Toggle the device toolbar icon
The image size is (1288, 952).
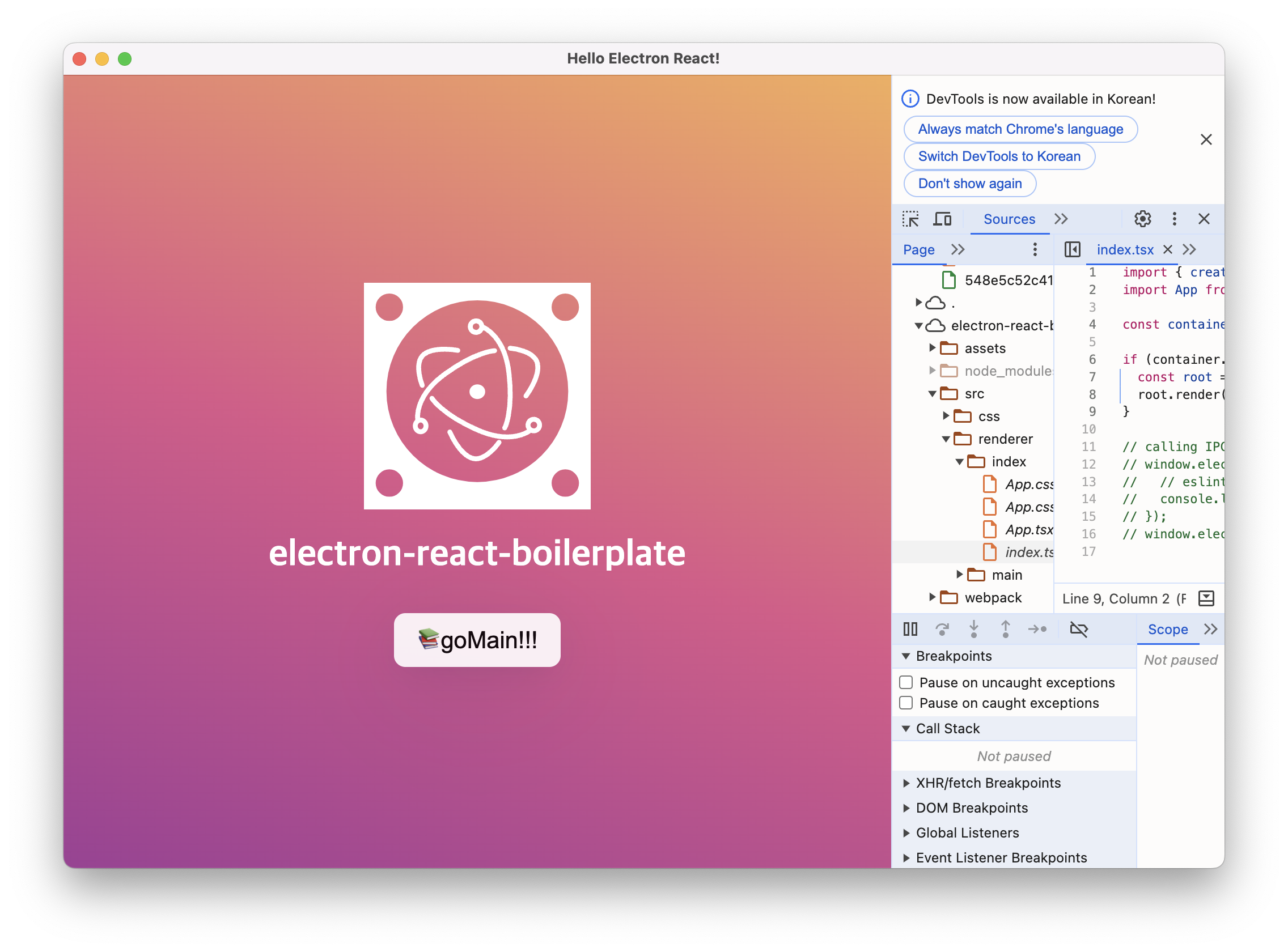(942, 219)
